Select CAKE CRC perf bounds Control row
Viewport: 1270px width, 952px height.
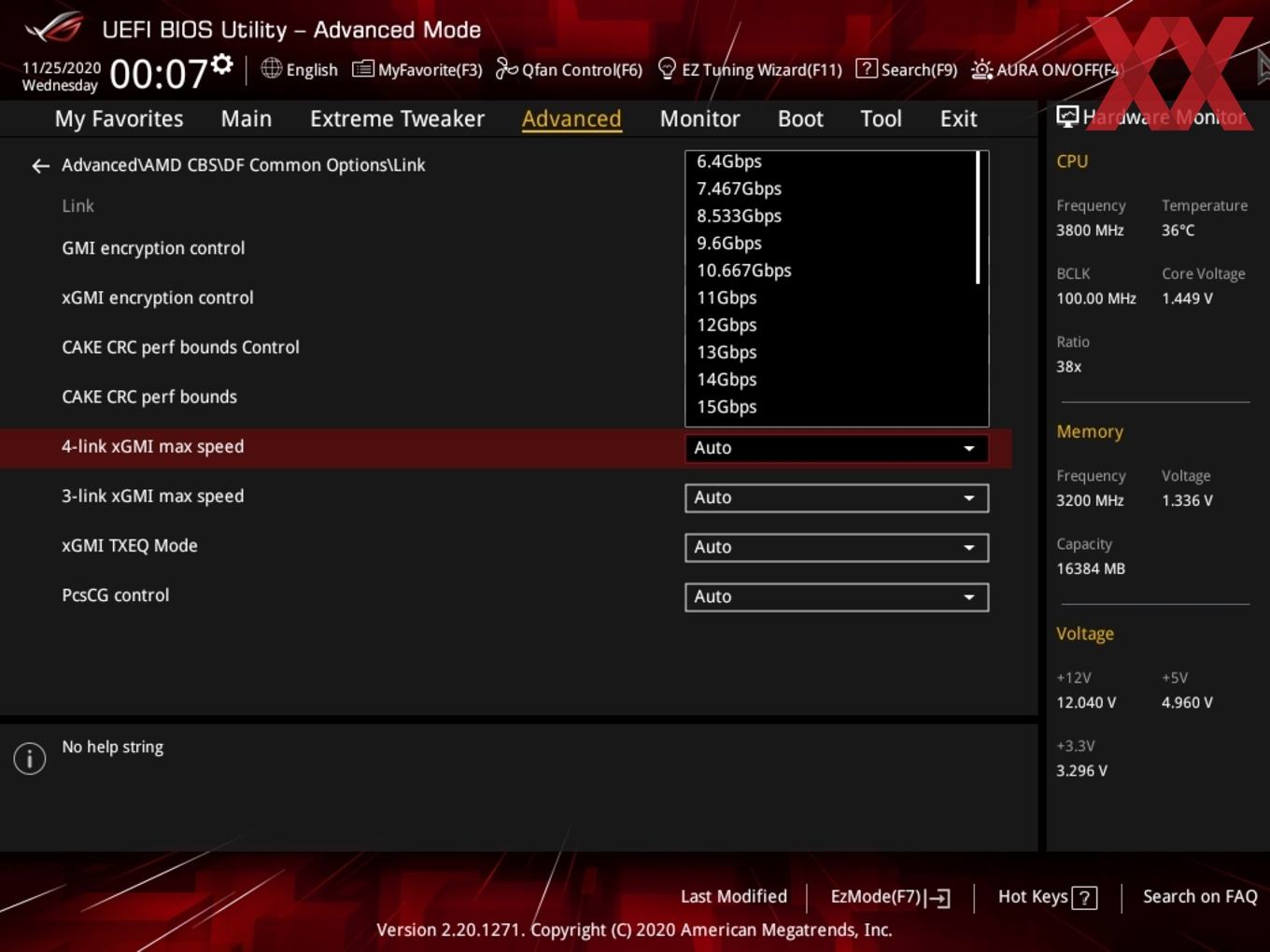point(504,348)
